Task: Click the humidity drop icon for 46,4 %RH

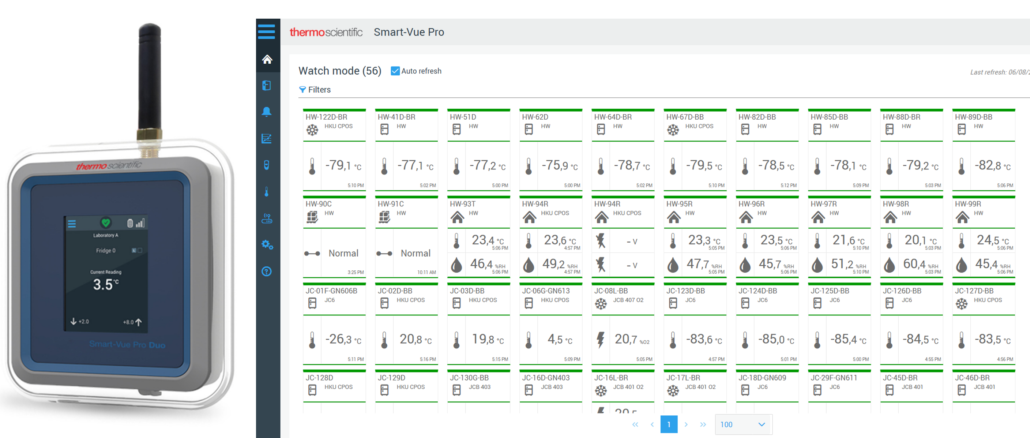Action: pyautogui.click(x=456, y=265)
